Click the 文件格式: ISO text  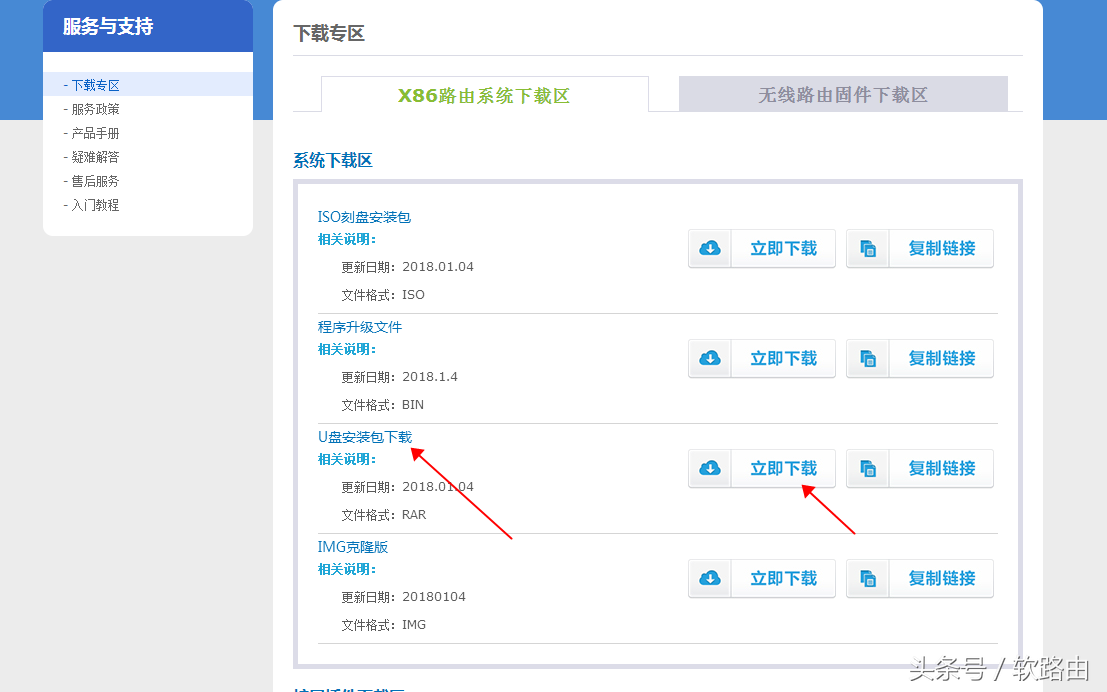tap(383, 295)
